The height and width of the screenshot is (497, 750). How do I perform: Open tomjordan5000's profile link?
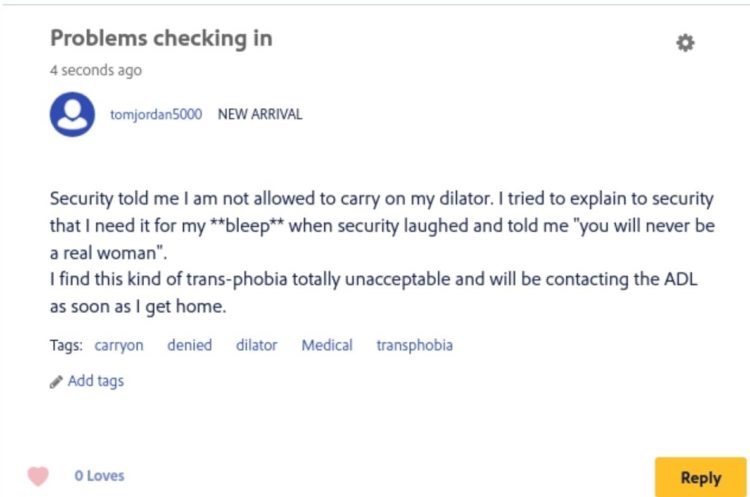click(x=155, y=114)
